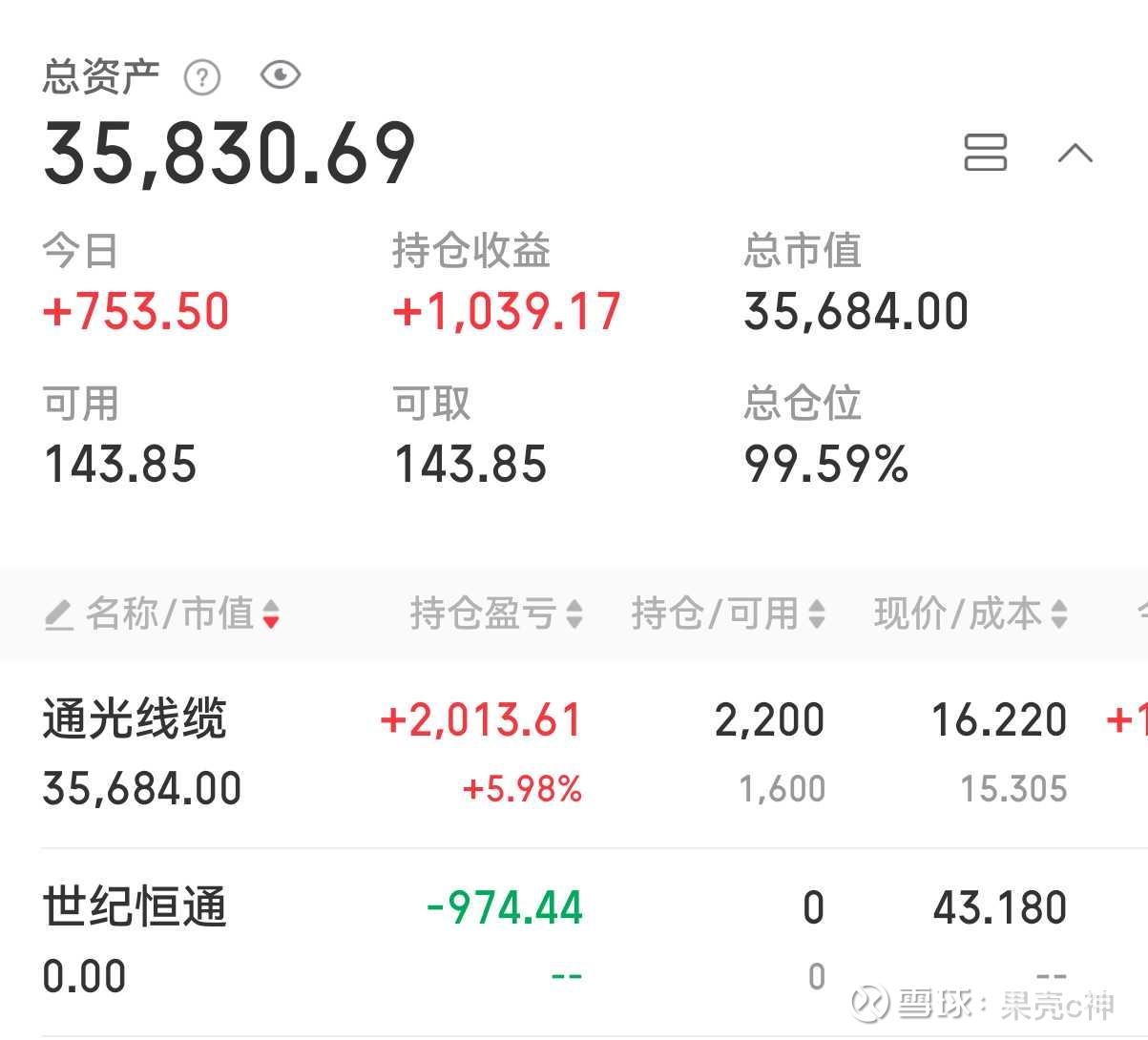Click the 通光线缆 profit +2,013.61
The image size is (1148, 1040).
click(x=481, y=720)
